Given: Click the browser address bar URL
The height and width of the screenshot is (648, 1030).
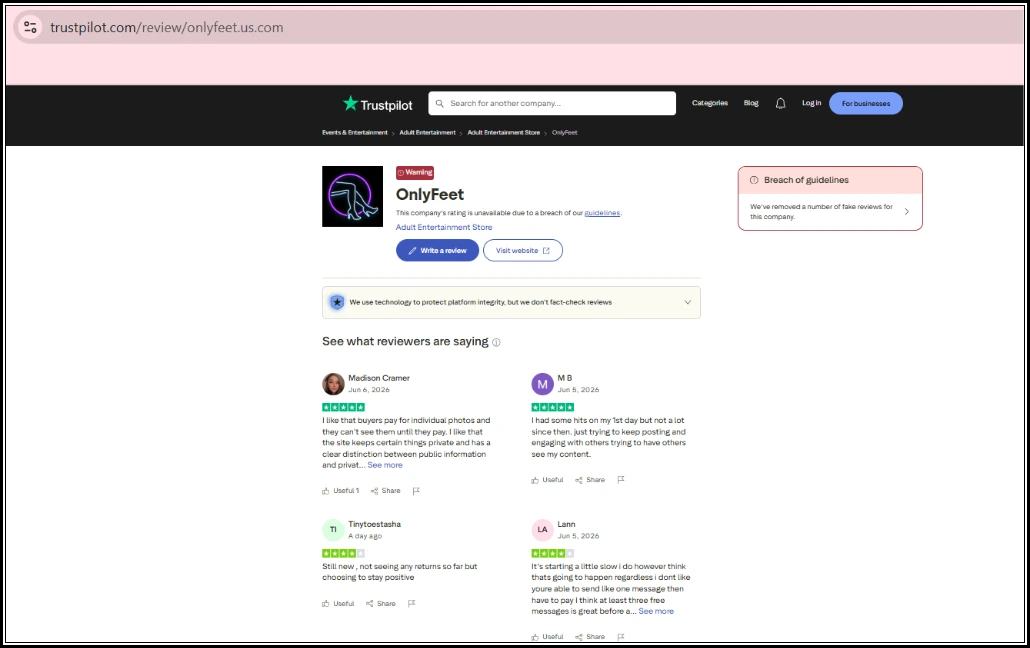Looking at the screenshot, I should pyautogui.click(x=167, y=28).
